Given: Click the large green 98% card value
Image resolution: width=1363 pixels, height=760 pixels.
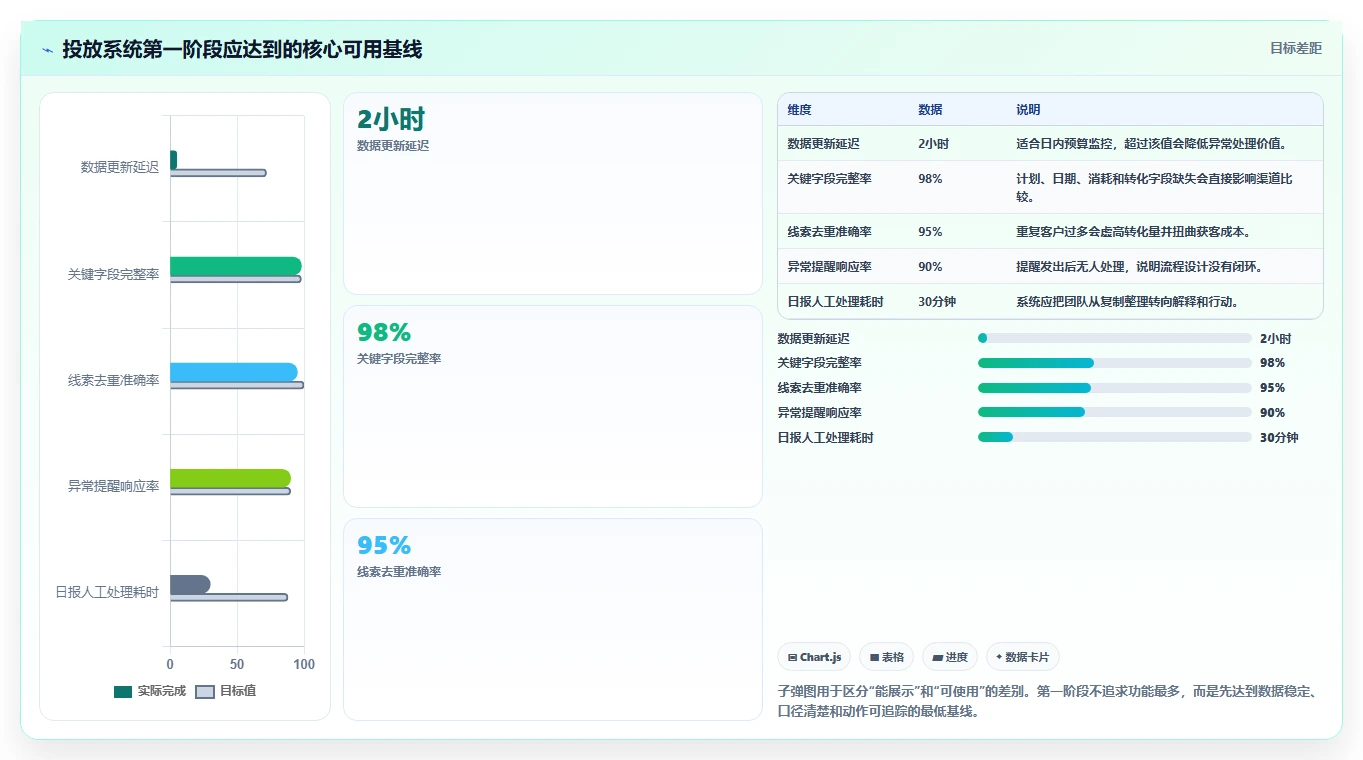Looking at the screenshot, I should click(x=384, y=333).
